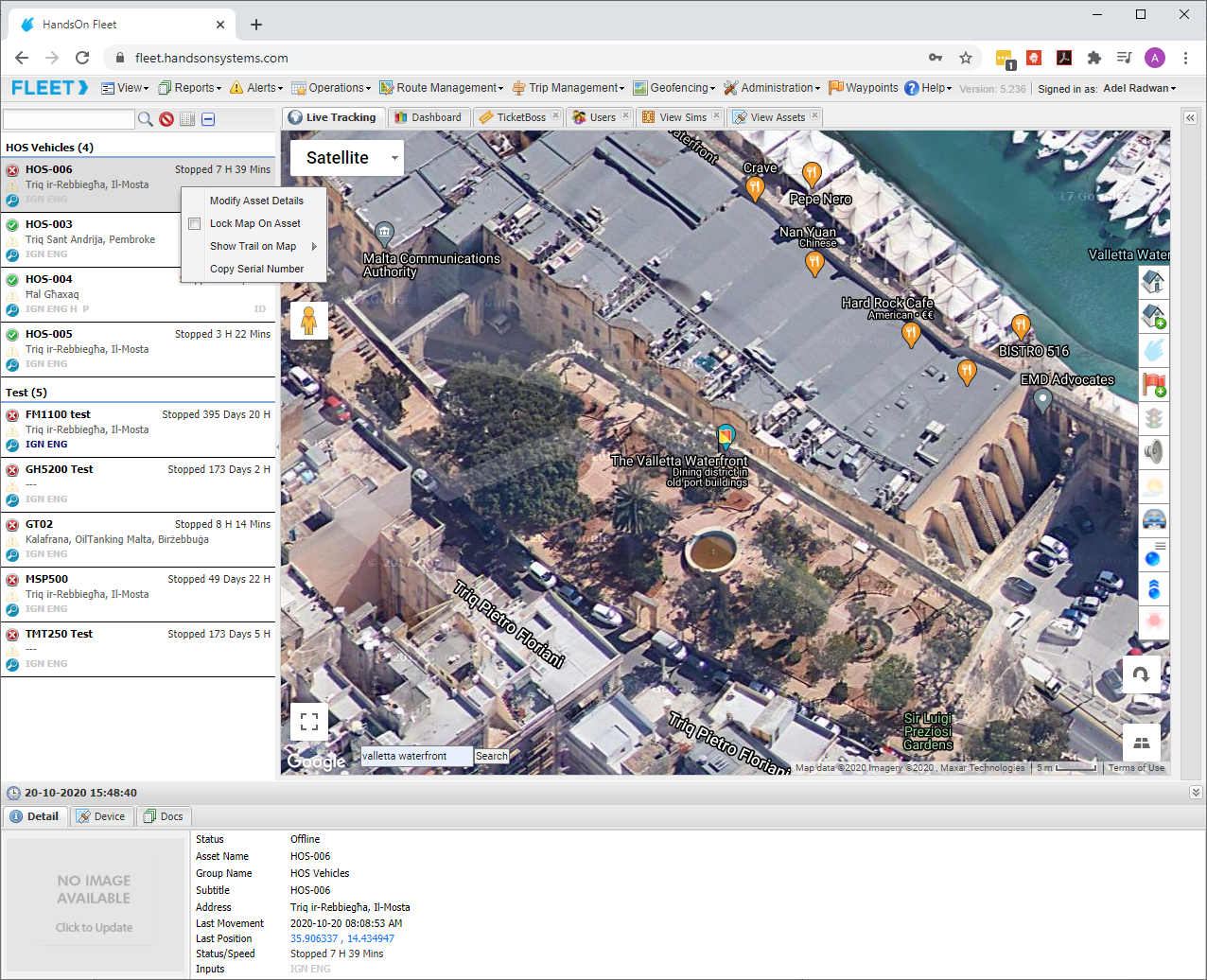The width and height of the screenshot is (1207, 980).
Task: Click the longitude link 14.434947
Action: click(371, 938)
